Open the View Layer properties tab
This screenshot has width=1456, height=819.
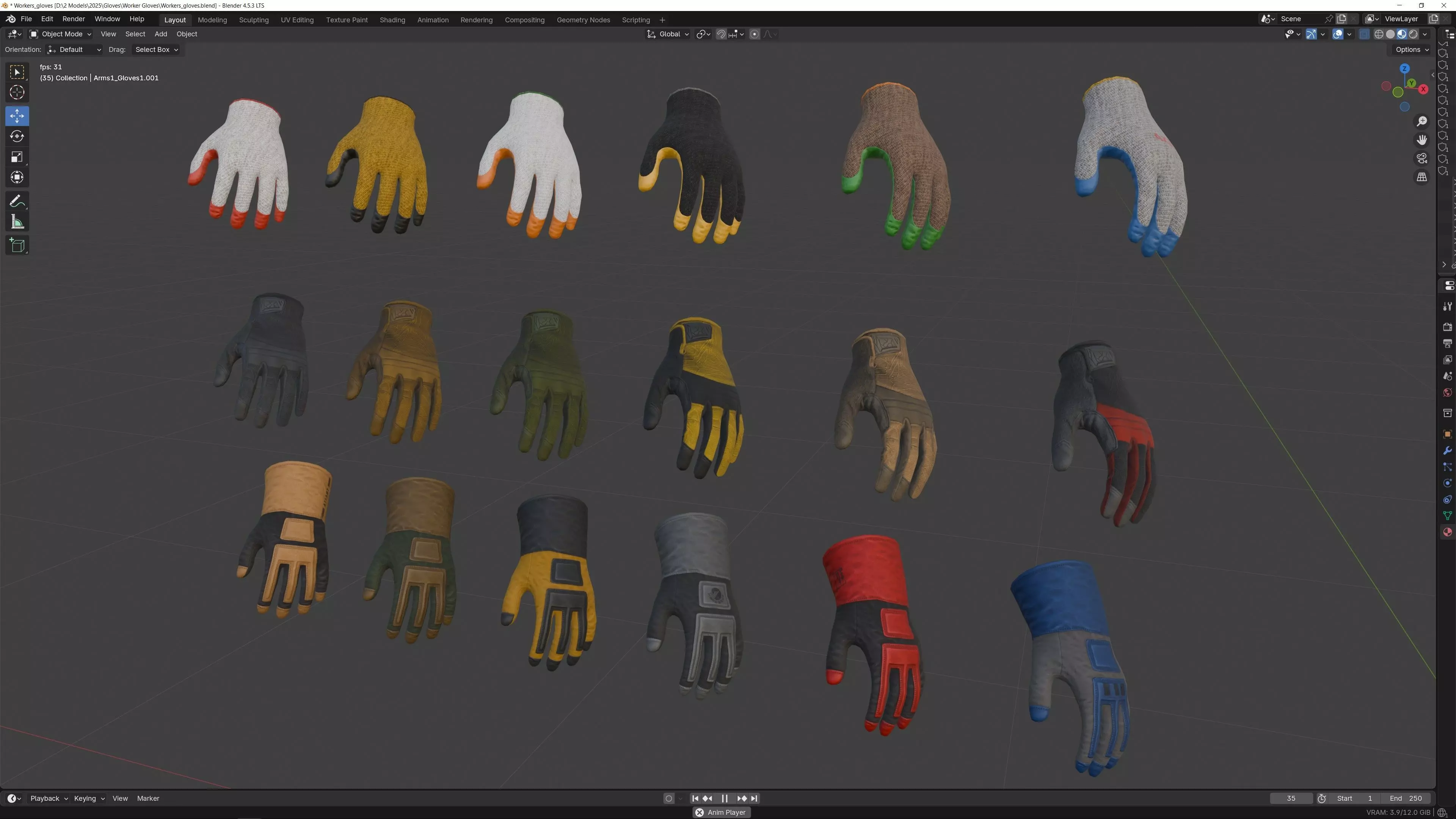click(x=1447, y=360)
